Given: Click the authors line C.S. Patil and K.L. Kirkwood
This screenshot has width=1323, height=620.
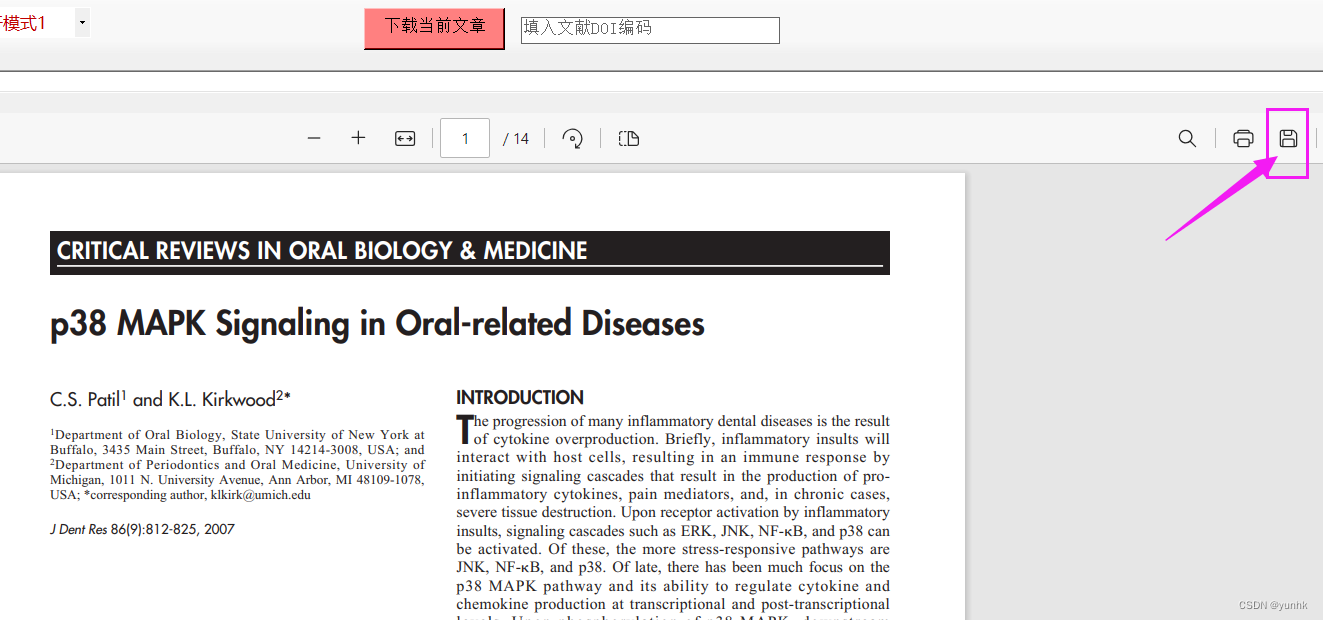Looking at the screenshot, I should (170, 399).
